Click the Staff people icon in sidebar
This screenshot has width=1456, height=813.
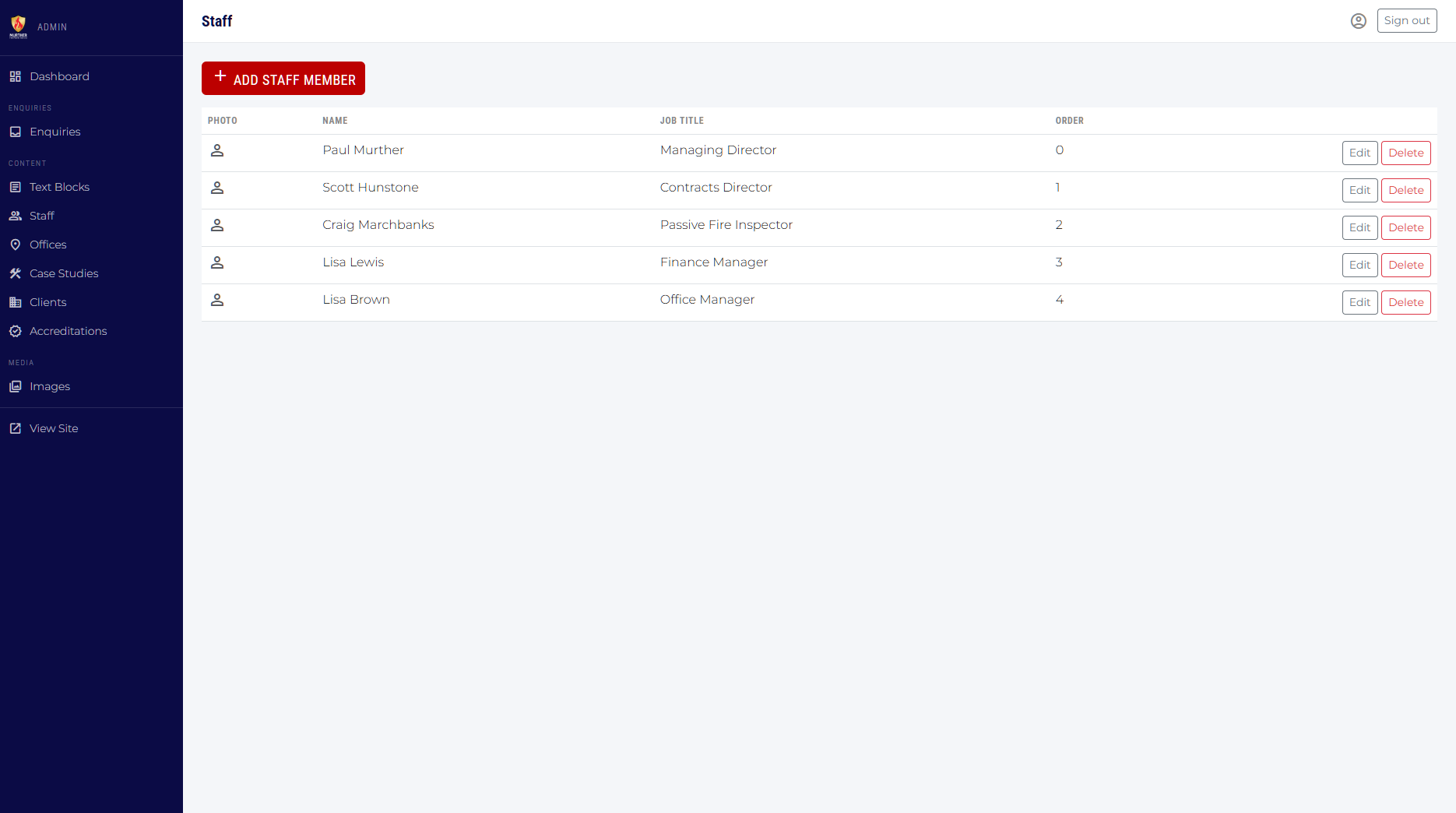point(16,216)
